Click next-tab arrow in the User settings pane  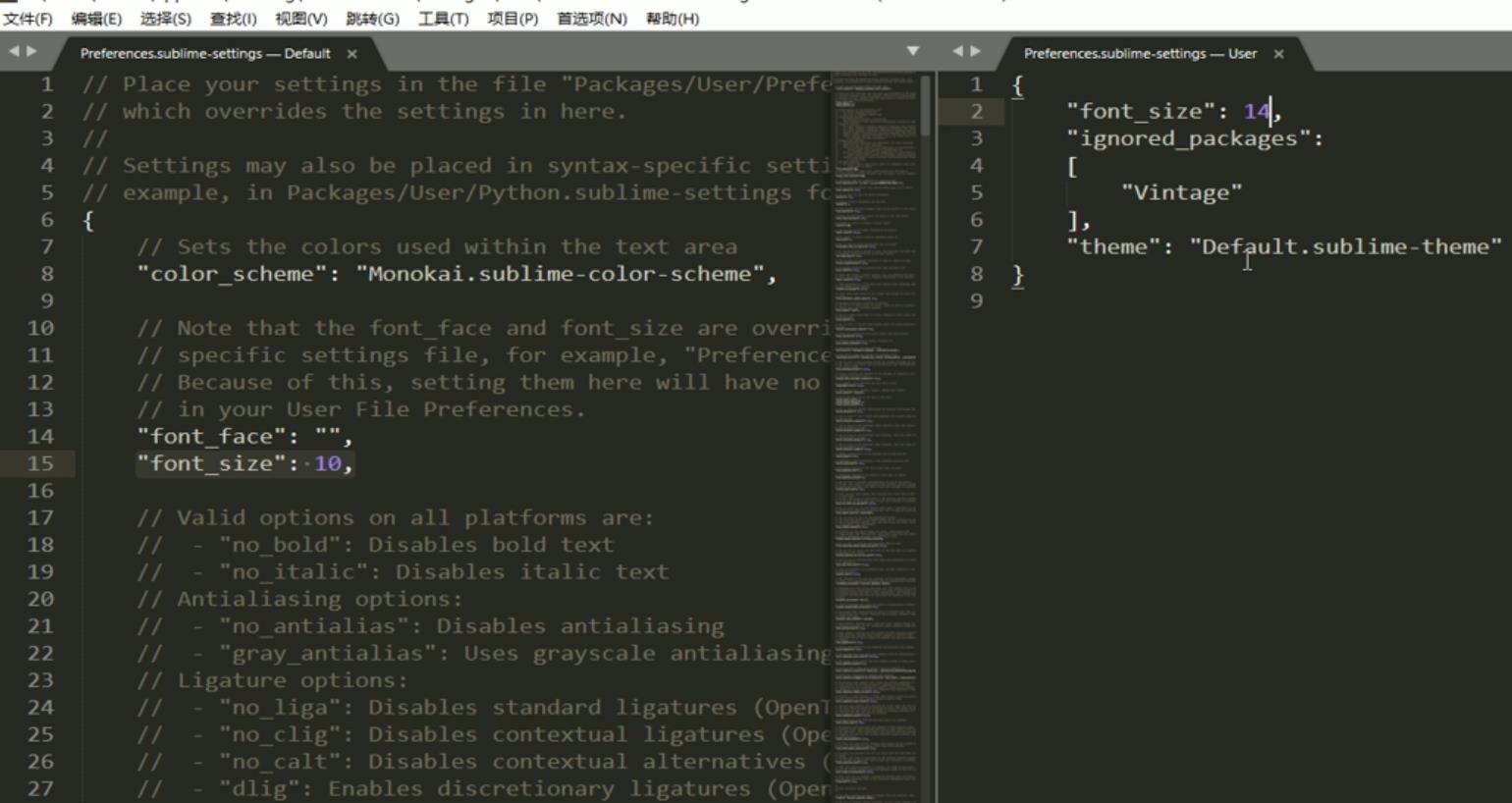(975, 51)
